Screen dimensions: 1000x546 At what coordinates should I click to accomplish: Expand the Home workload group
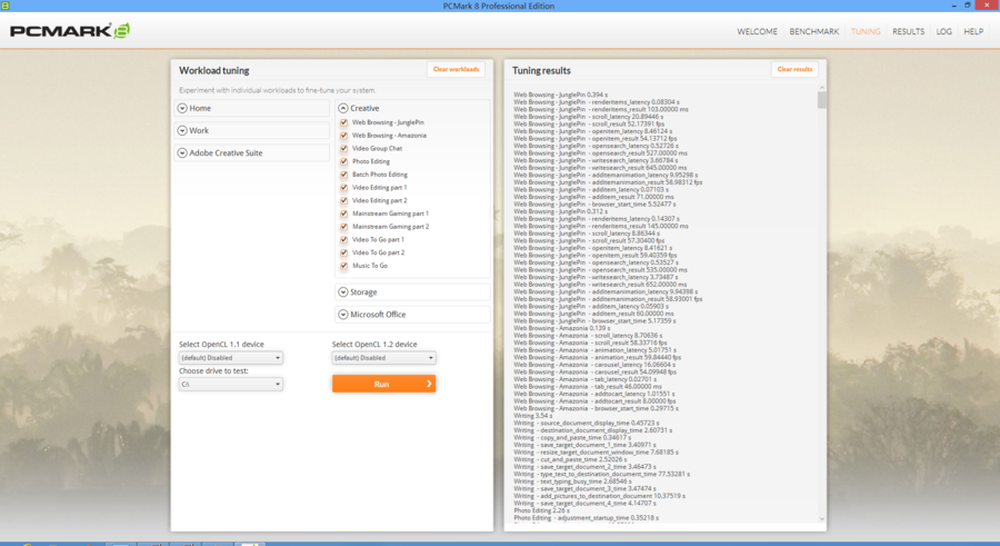pyautogui.click(x=252, y=108)
